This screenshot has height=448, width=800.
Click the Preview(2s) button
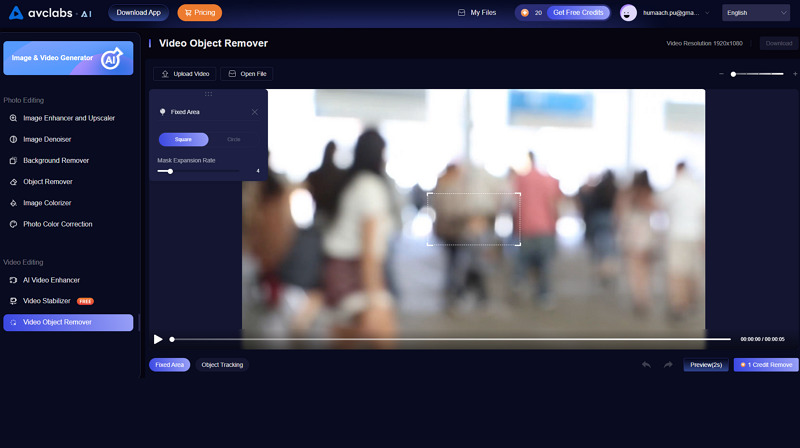[706, 365]
